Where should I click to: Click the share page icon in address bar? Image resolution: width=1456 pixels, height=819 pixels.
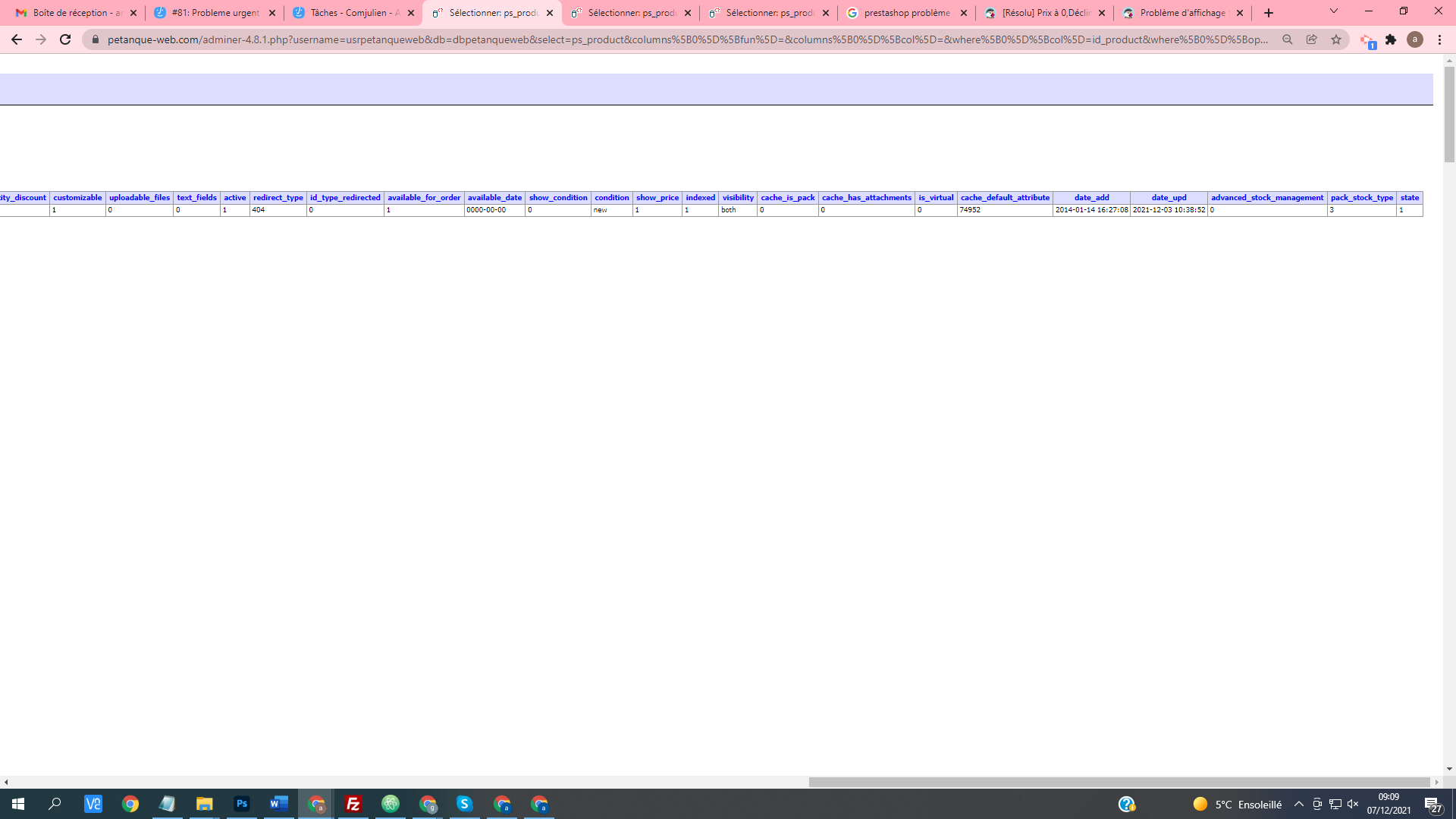tap(1312, 39)
